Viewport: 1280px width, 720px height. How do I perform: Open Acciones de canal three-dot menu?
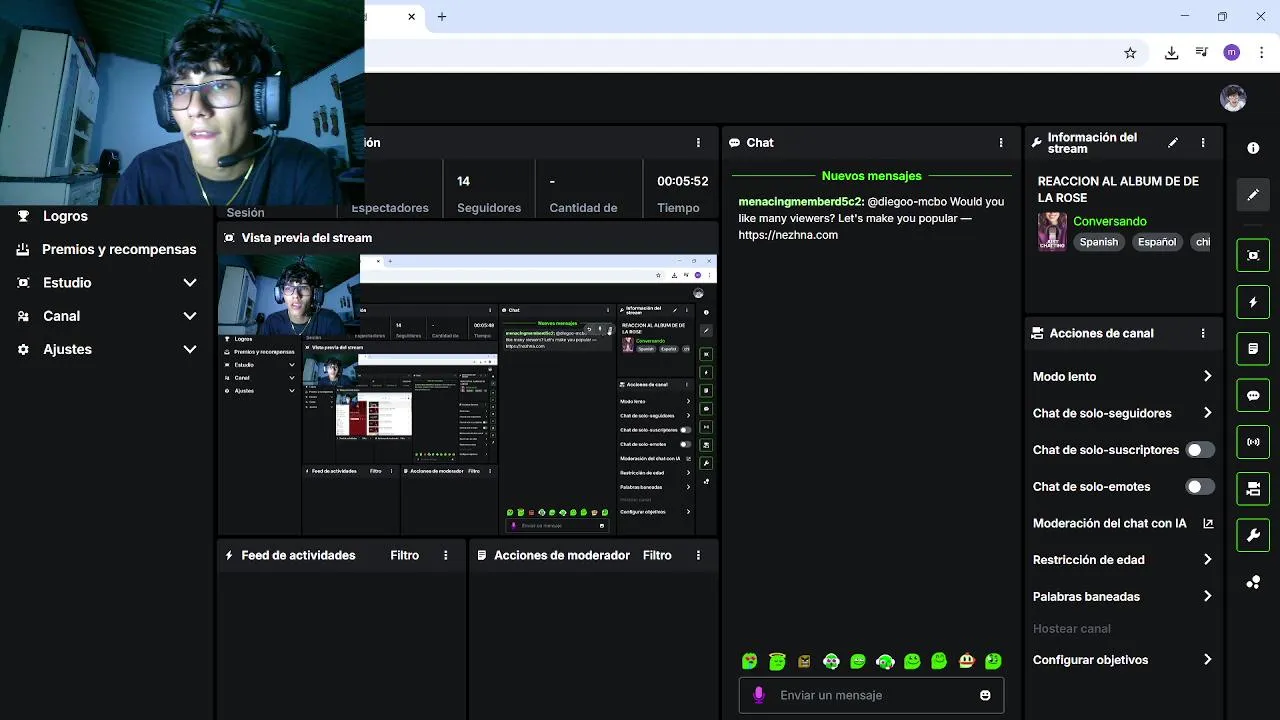[1203, 333]
